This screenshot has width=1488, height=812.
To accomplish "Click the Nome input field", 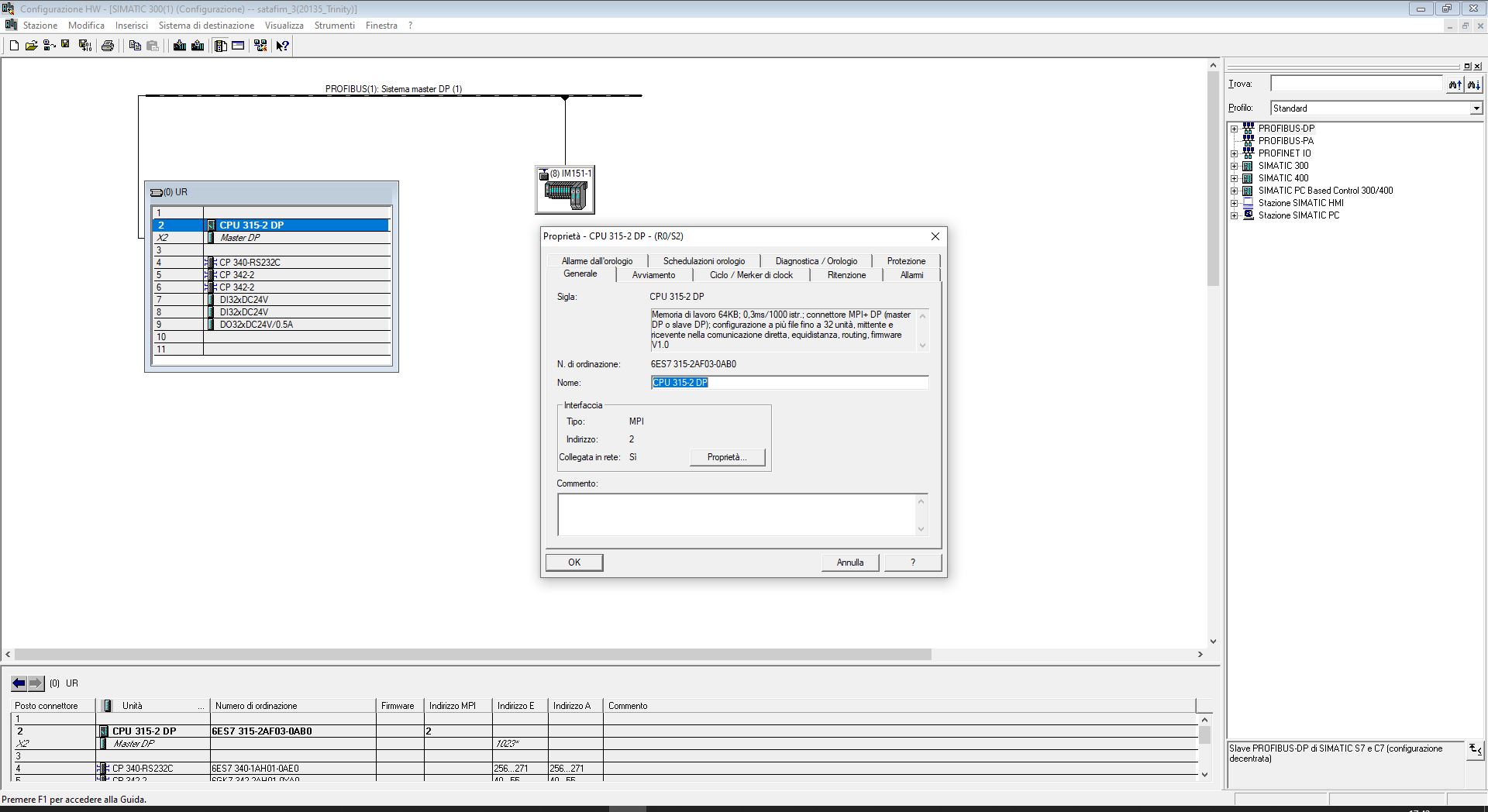I will point(789,383).
